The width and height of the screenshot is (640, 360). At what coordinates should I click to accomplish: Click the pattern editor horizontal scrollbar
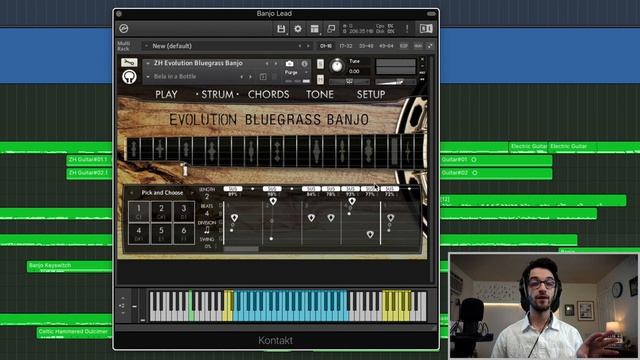241,249
